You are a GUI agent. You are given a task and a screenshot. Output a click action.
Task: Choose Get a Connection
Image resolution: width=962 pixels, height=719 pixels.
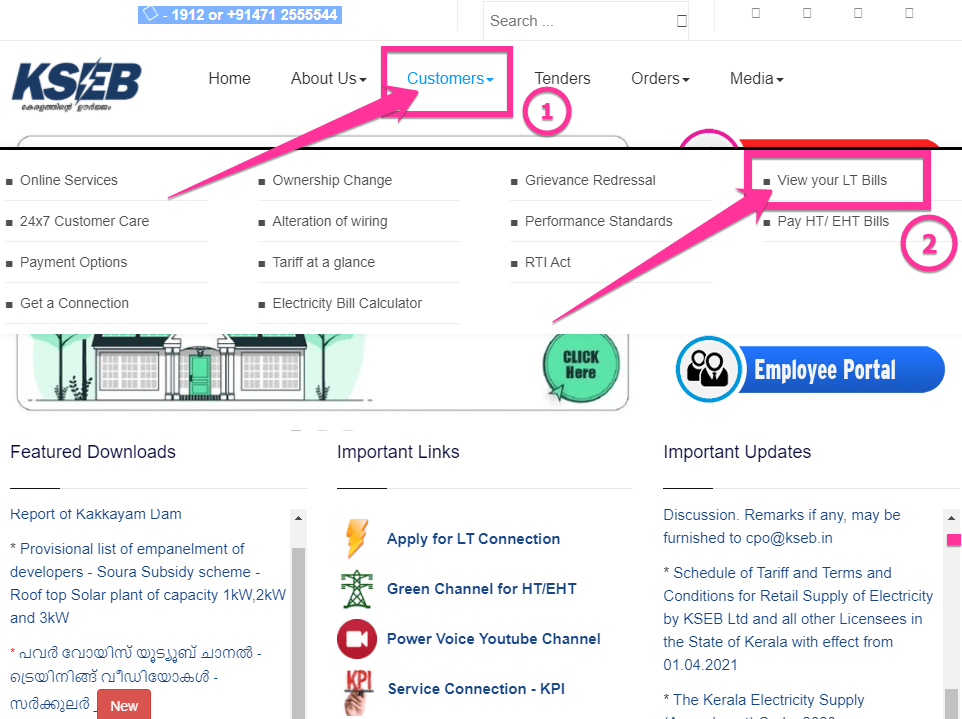point(74,304)
